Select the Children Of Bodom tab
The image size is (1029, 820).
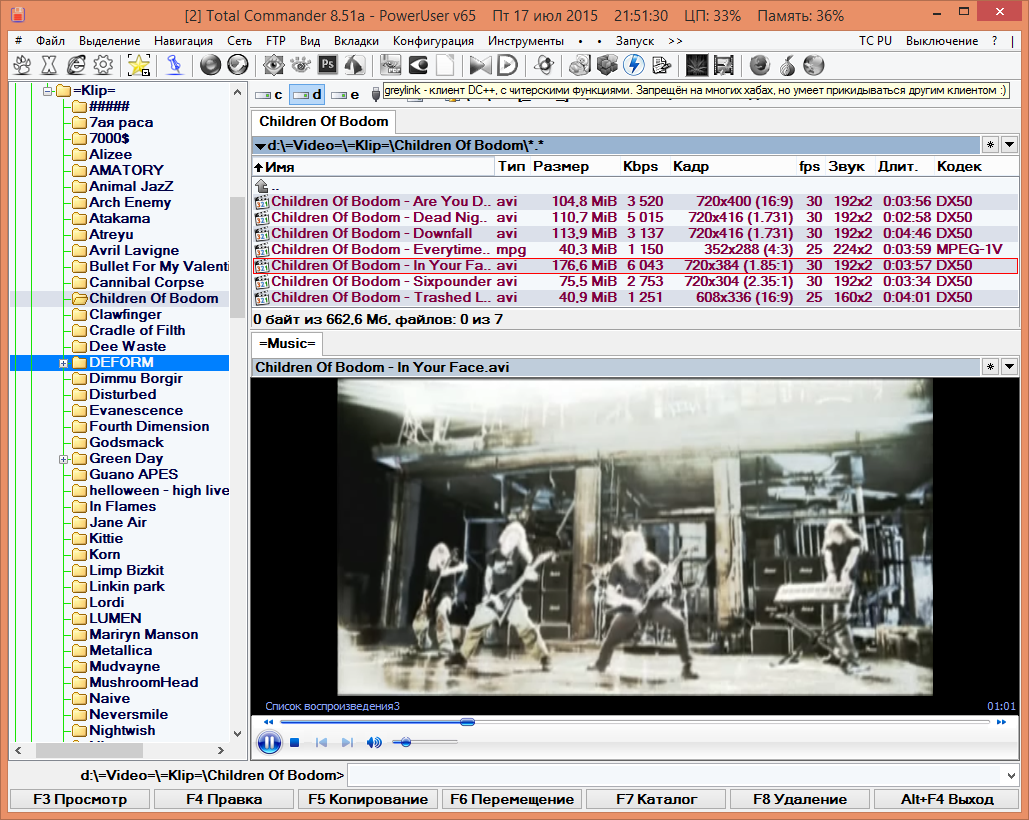click(x=324, y=121)
